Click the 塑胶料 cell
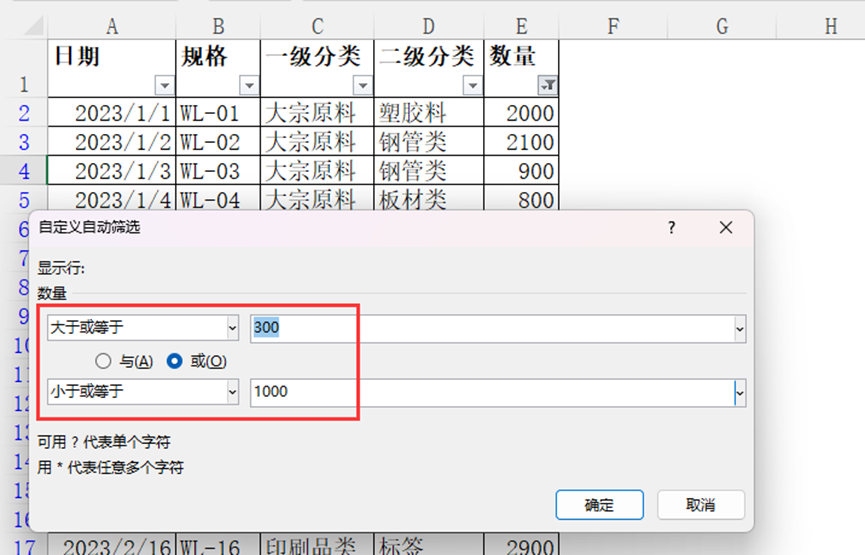Image resolution: width=865 pixels, height=555 pixels. 429,113
